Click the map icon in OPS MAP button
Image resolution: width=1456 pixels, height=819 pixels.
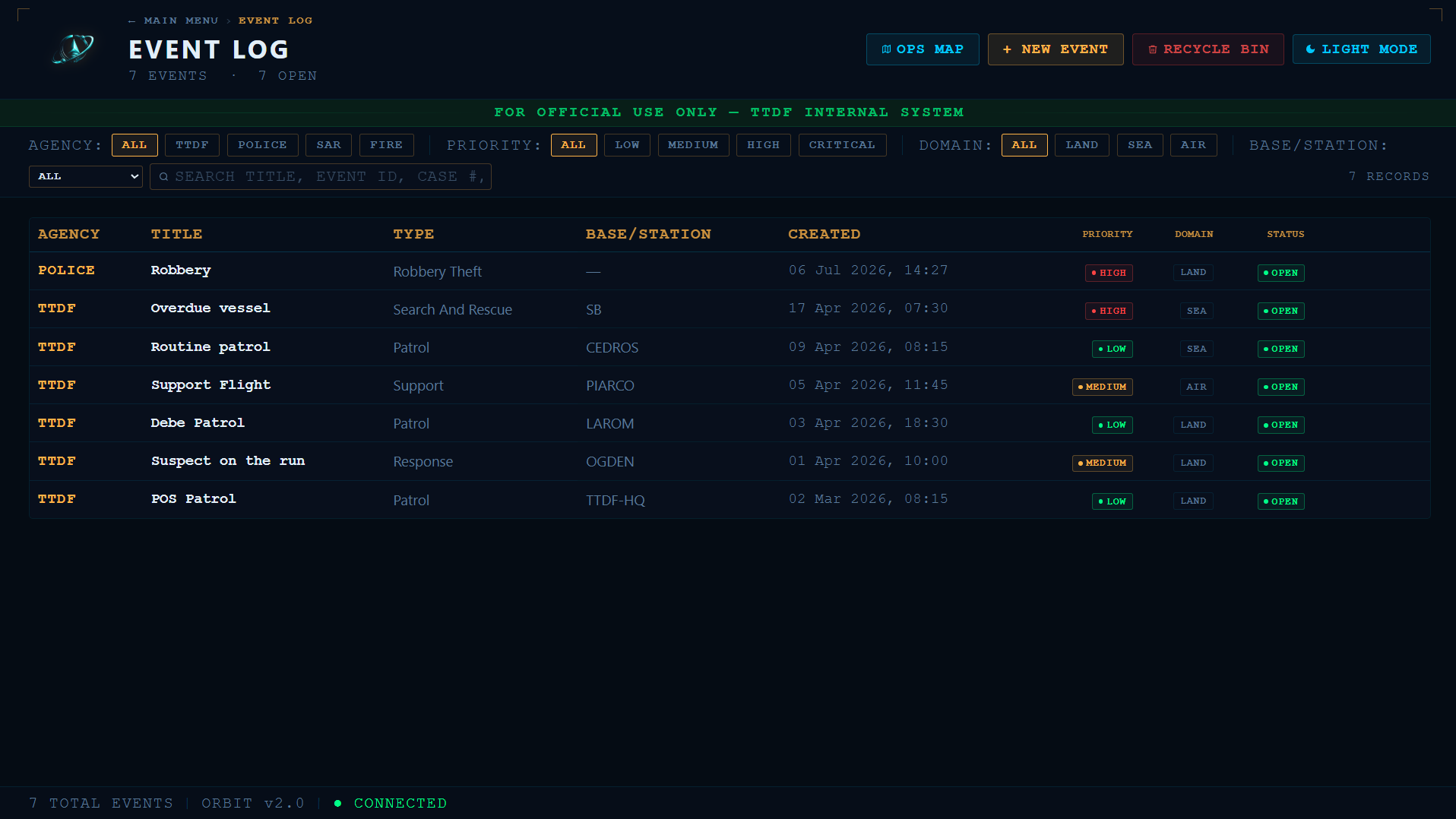[886, 49]
